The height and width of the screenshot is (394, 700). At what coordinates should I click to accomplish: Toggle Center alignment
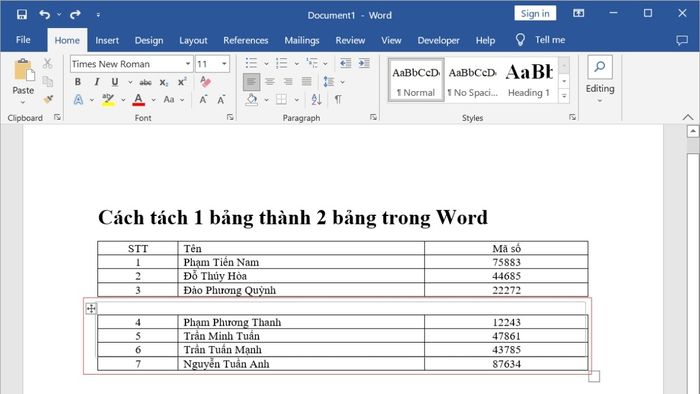(270, 82)
